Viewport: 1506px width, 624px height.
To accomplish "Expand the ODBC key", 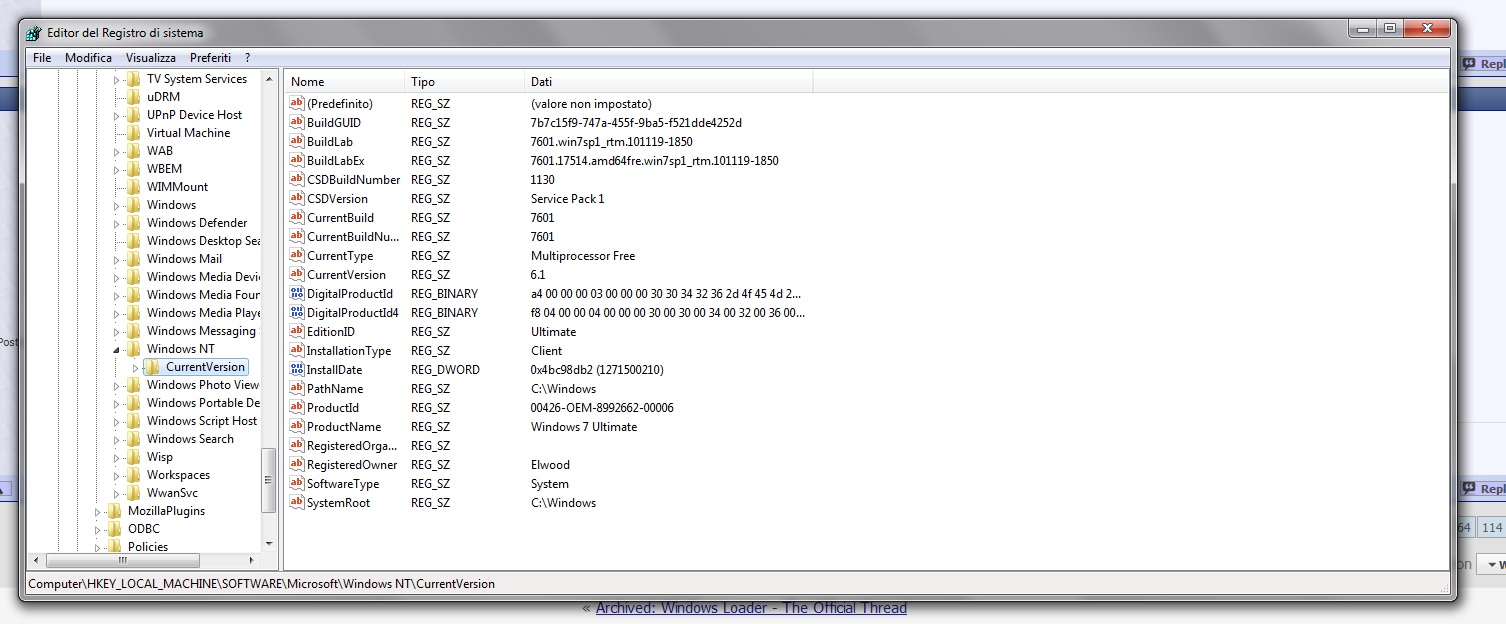I will tap(97, 529).
